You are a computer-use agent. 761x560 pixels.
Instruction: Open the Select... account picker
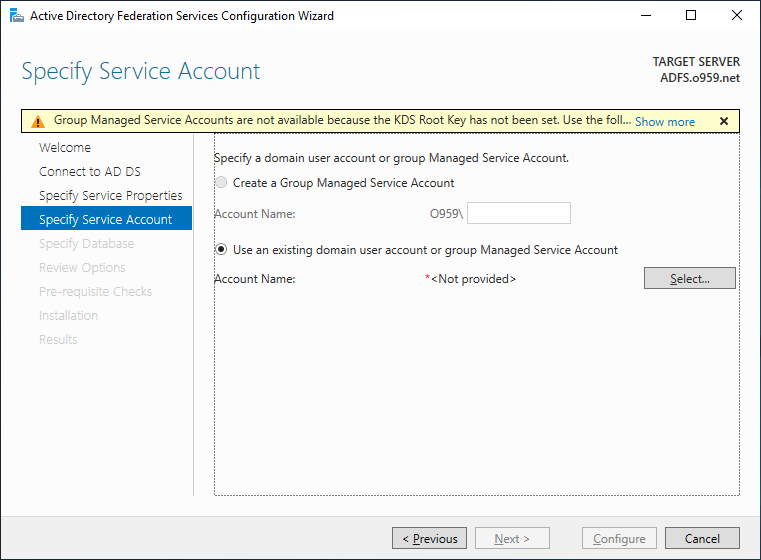pos(690,278)
